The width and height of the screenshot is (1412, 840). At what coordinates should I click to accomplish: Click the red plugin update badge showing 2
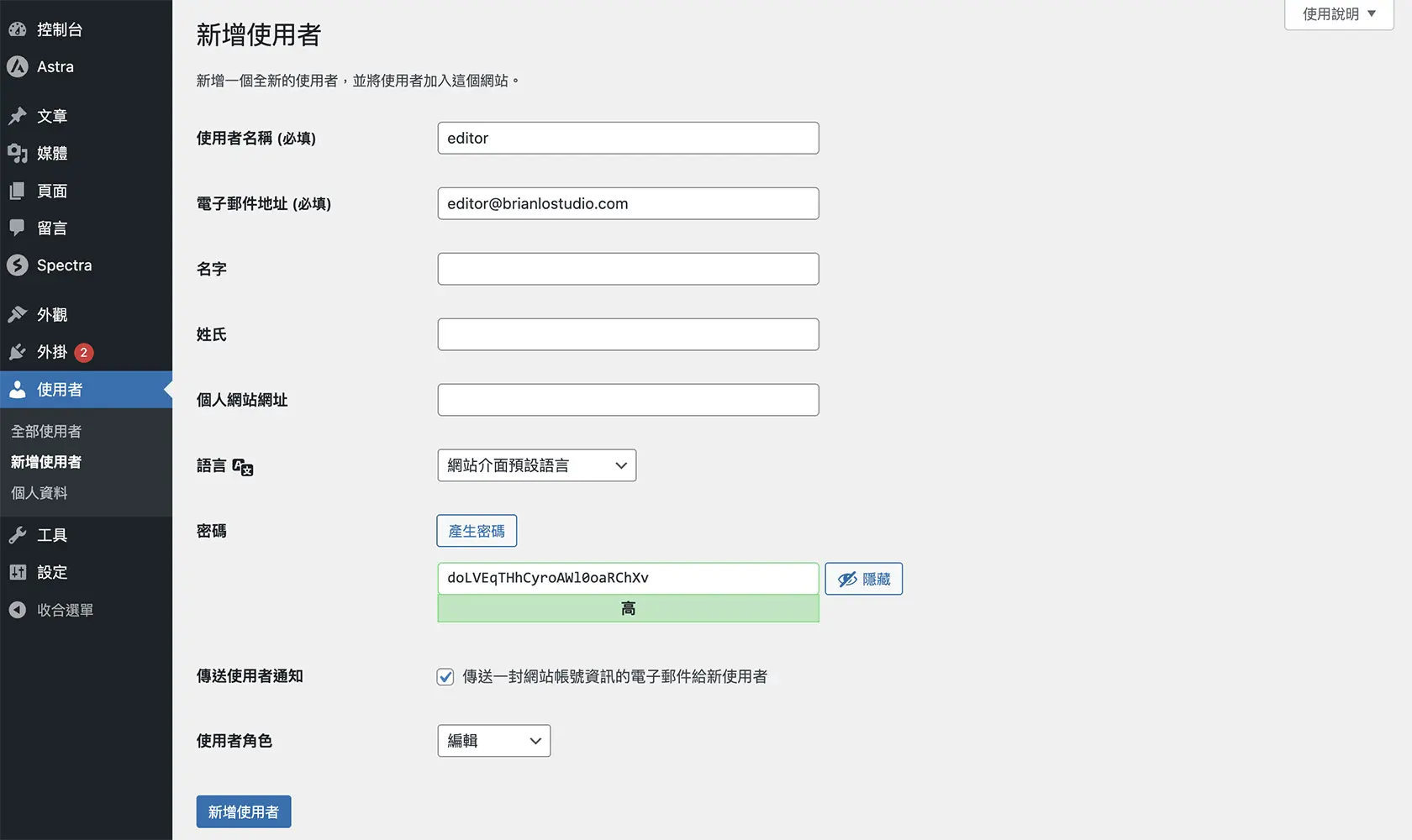[x=84, y=353]
